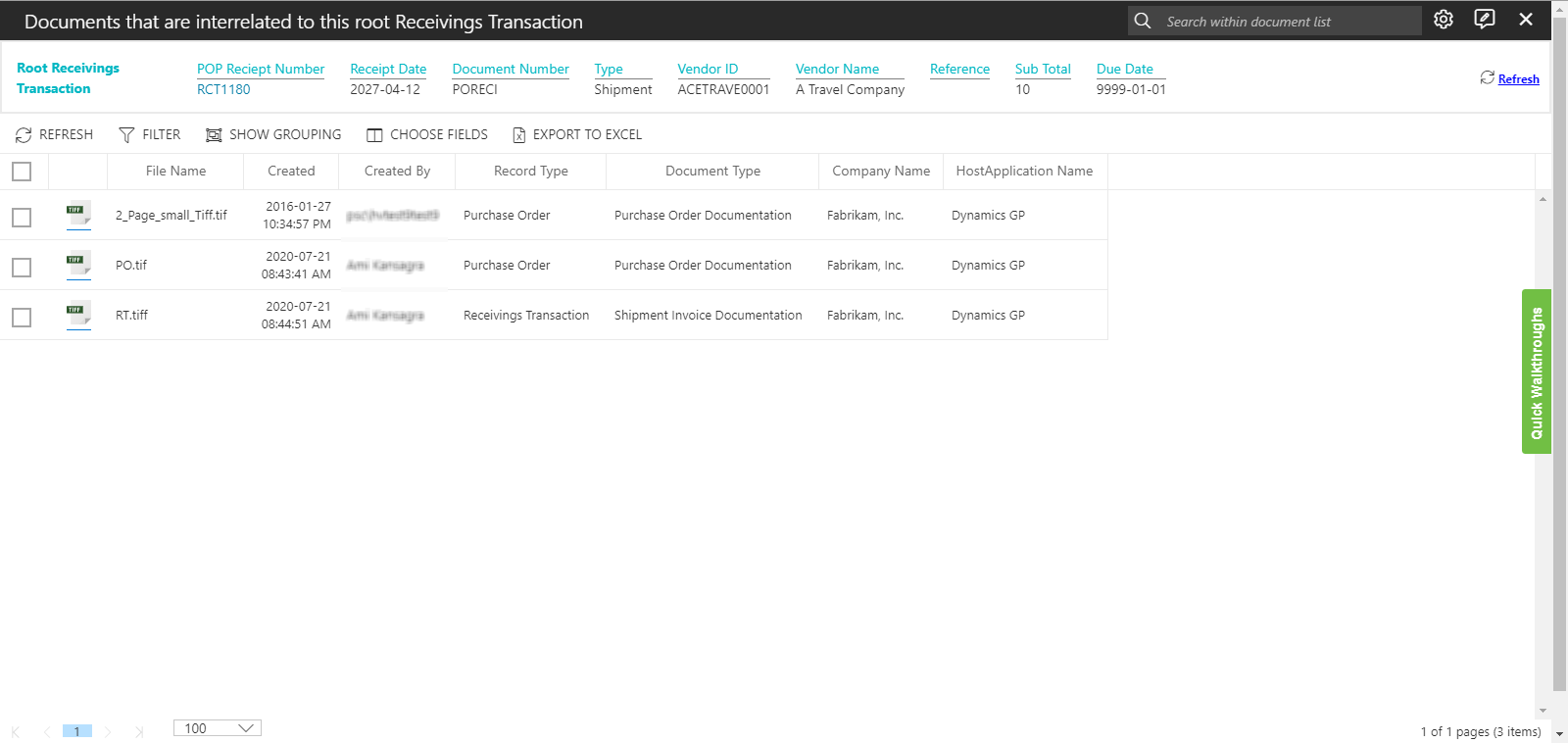The width and height of the screenshot is (1568, 743).
Task: Click the Refresh link at top right
Action: [x=1518, y=79]
